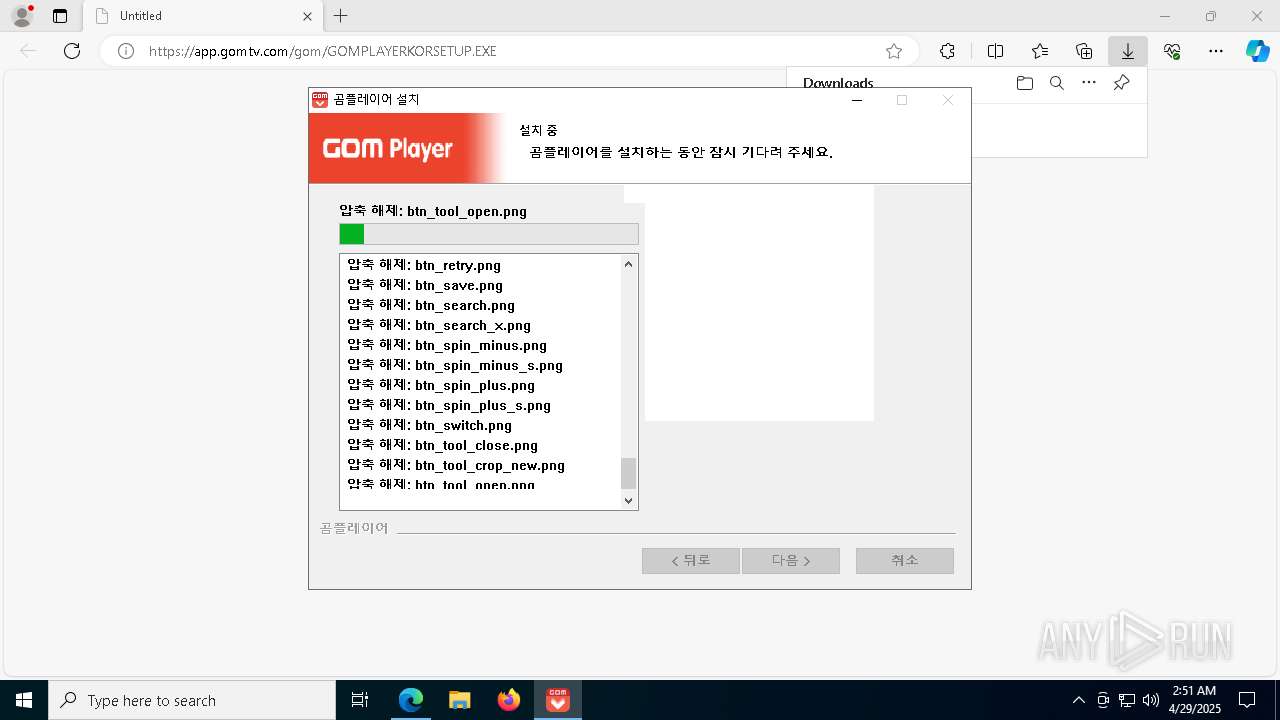Viewport: 1280px width, 720px height.
Task: Select log line btn_spin_plus.png
Action: click(441, 385)
